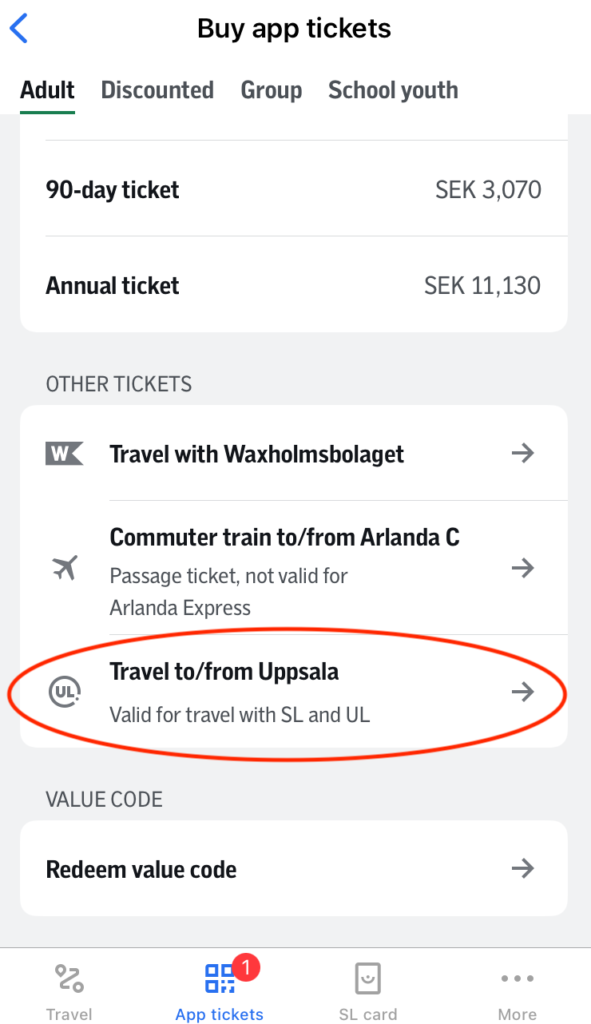Tap the blue back arrow icon
This screenshot has height=1024, width=591.
point(19,29)
